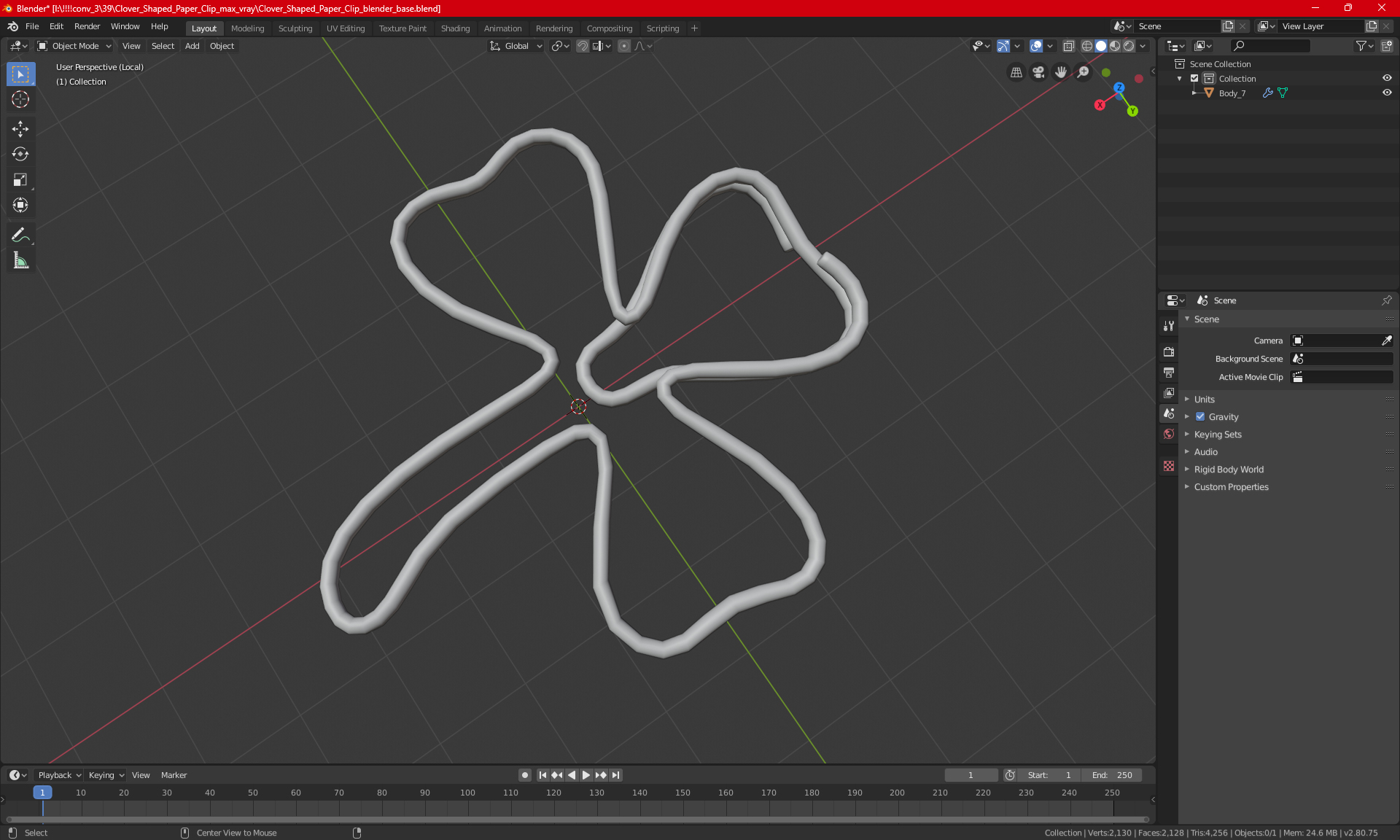Add a new workspace tab

[x=694, y=28]
